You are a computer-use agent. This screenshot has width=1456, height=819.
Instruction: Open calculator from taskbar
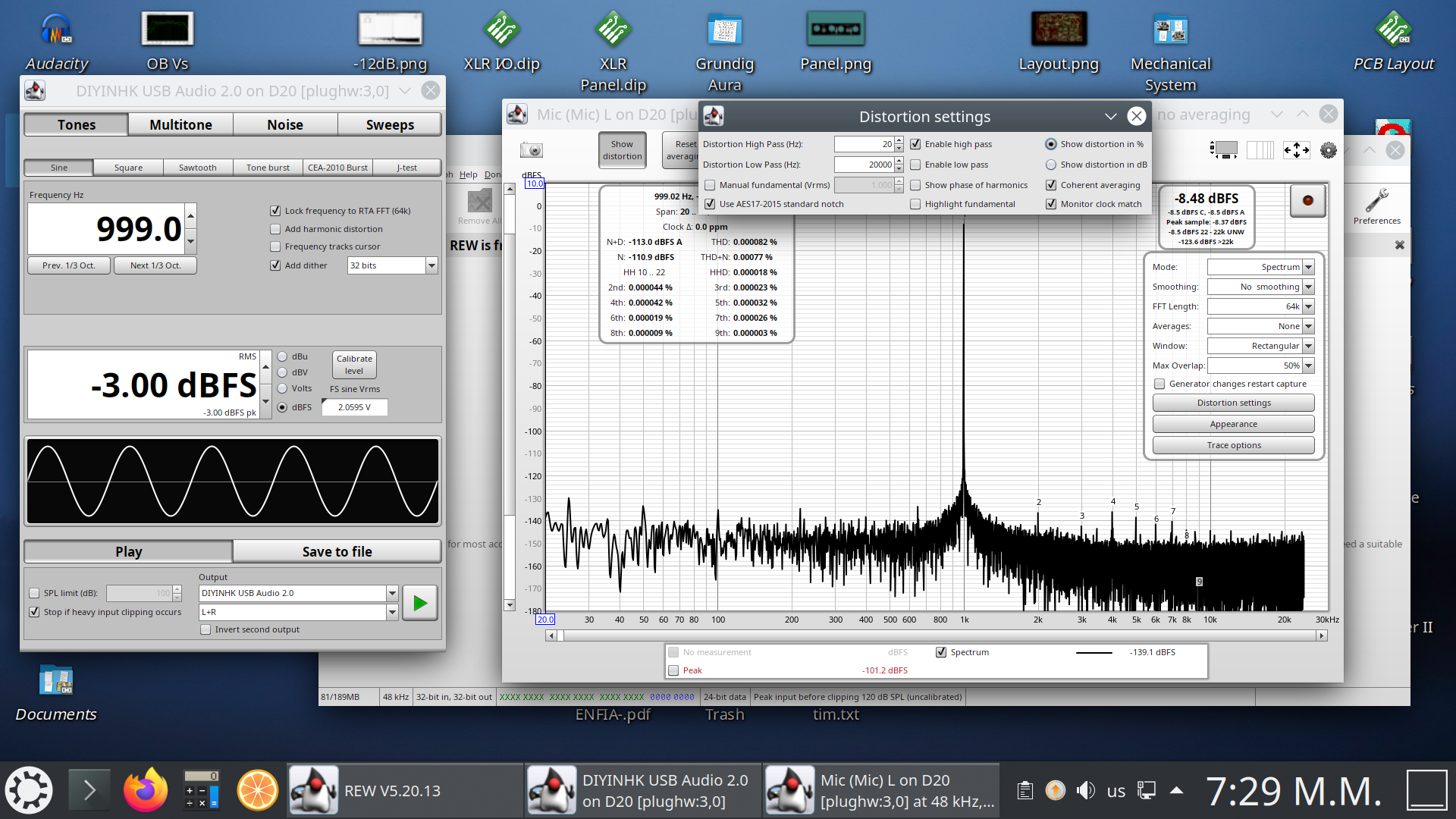pos(202,790)
